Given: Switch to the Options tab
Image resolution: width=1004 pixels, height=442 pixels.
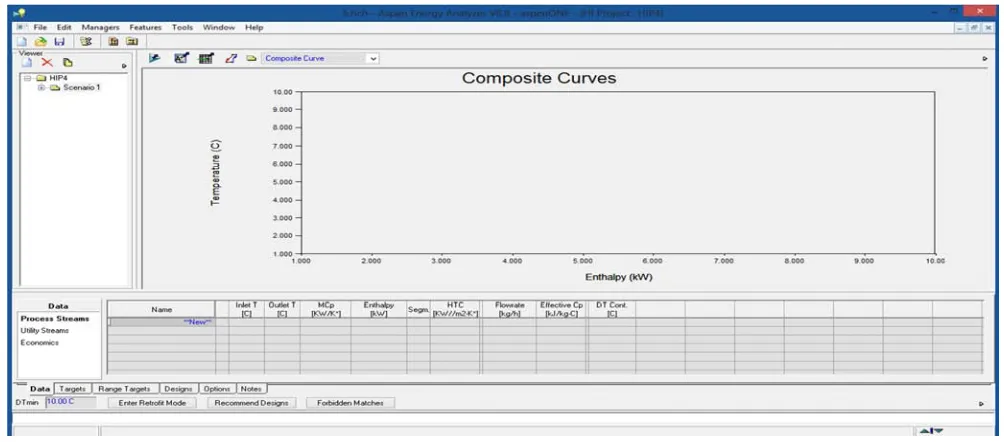Looking at the screenshot, I should (x=217, y=389).
